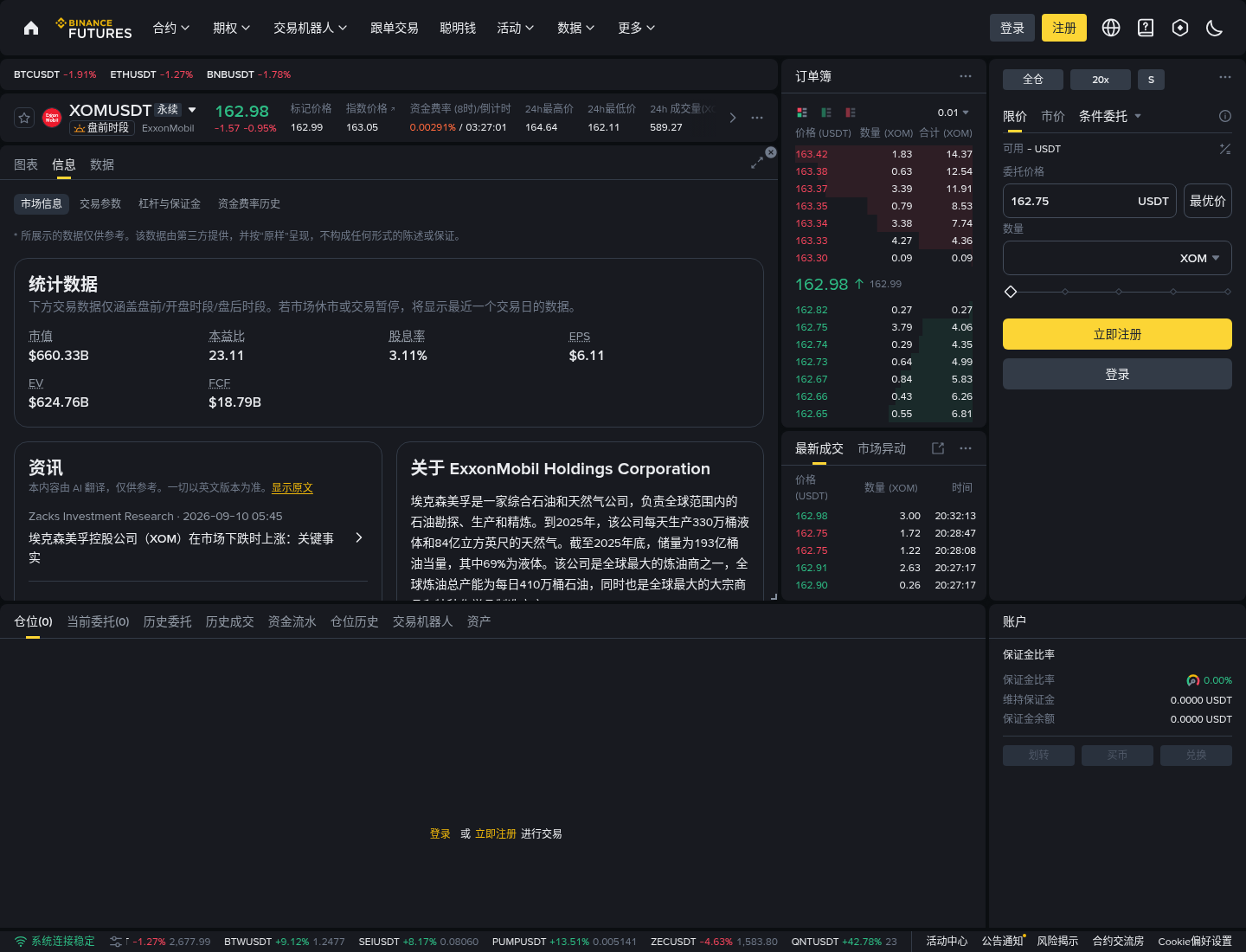1246x952 pixels.
Task: Show bids-only order book view
Action: click(826, 113)
